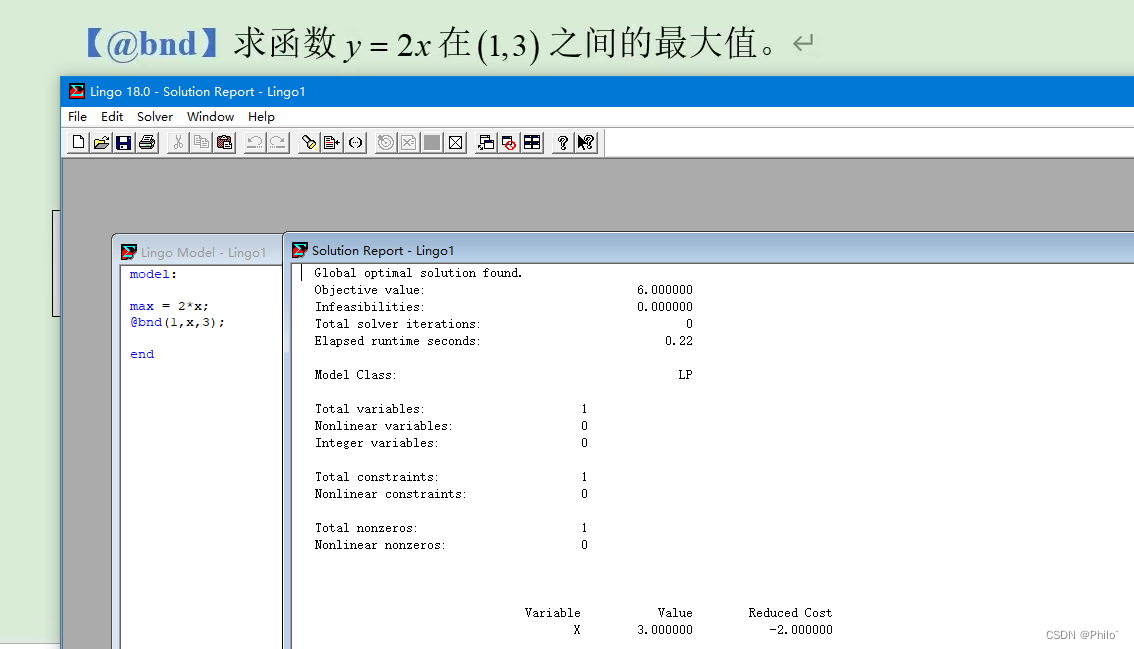Click the 'Reduced Cost' column header
This screenshot has width=1134, height=649.
790,613
